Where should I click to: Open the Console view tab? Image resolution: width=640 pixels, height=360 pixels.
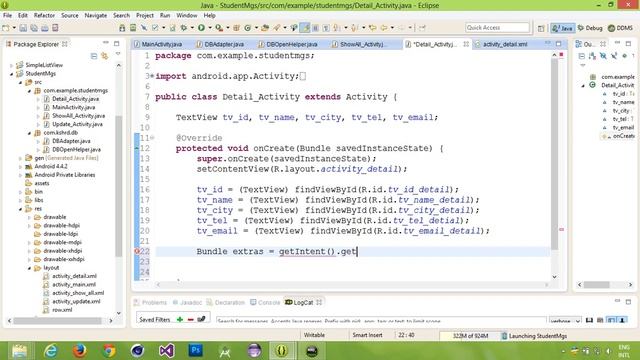click(265, 302)
